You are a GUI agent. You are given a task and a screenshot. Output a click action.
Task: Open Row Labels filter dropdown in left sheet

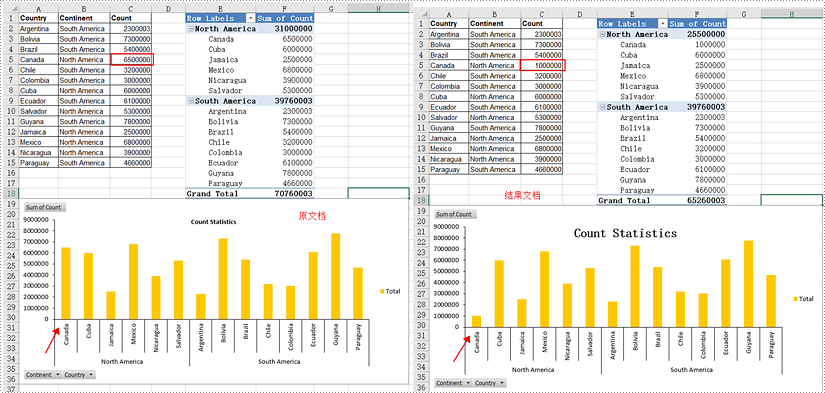(250, 18)
